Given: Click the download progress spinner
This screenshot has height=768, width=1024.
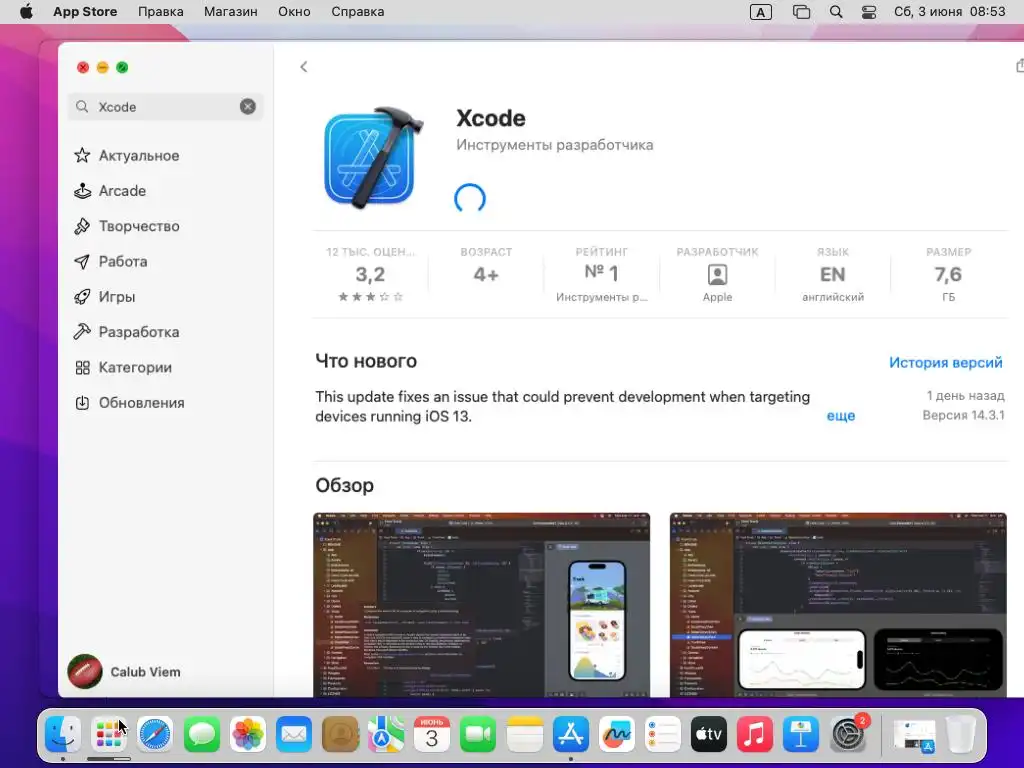Looking at the screenshot, I should coord(470,198).
